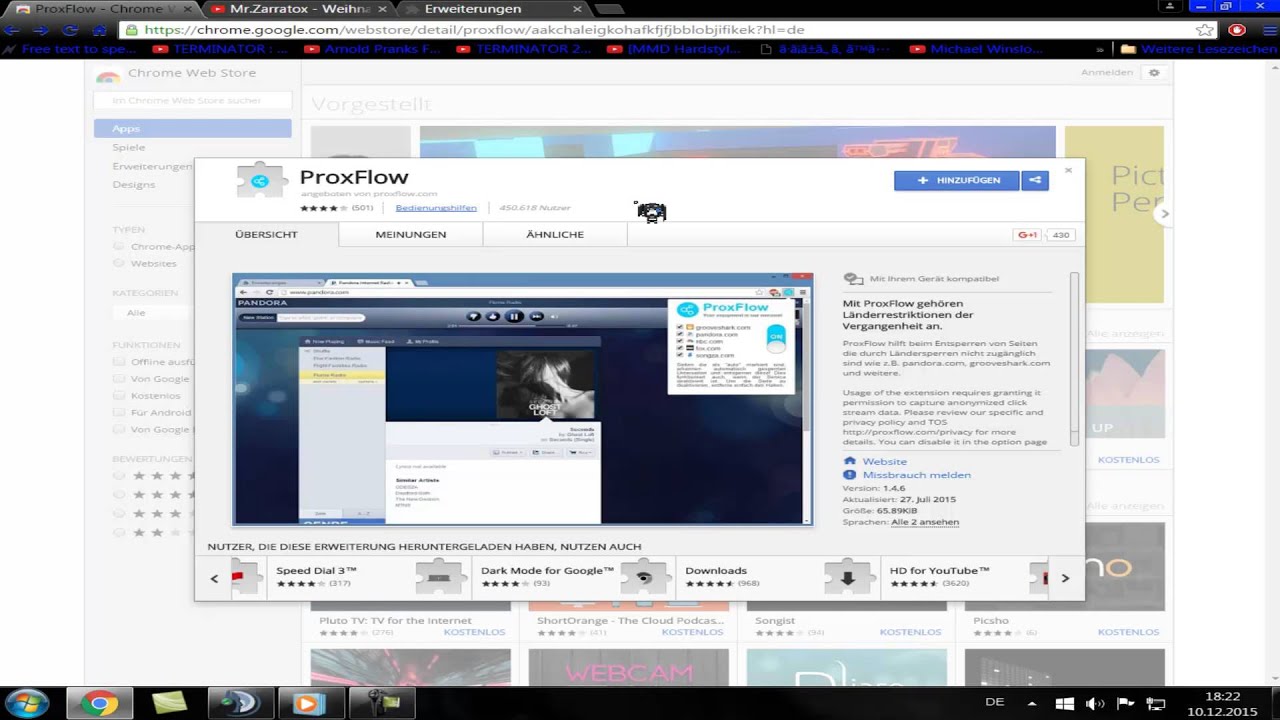Open web store settings gear icon
1280x720 pixels.
(x=1154, y=73)
